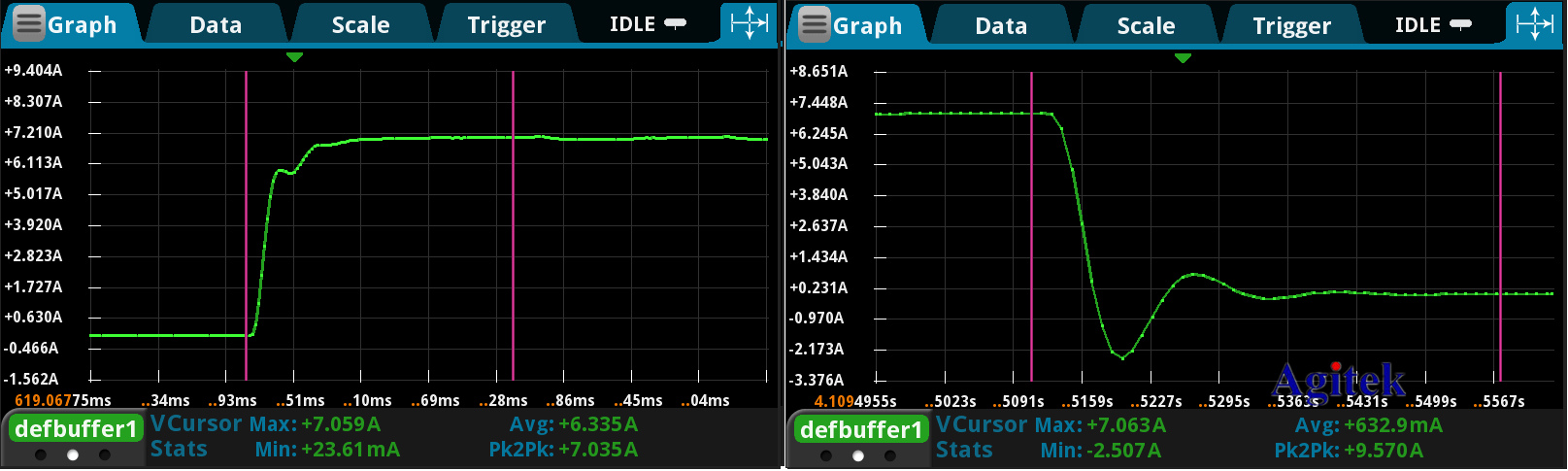Viewport: 1568px width, 471px height.
Task: Tap the IDLE trigger state indicator on the left screen
Action: click(647, 24)
